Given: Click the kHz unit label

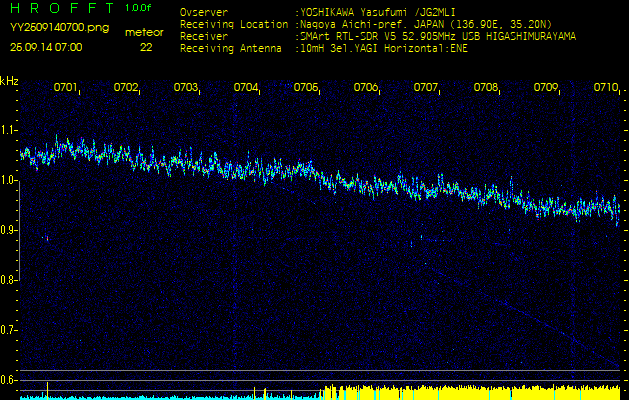Looking at the screenshot, I should click(9, 81).
